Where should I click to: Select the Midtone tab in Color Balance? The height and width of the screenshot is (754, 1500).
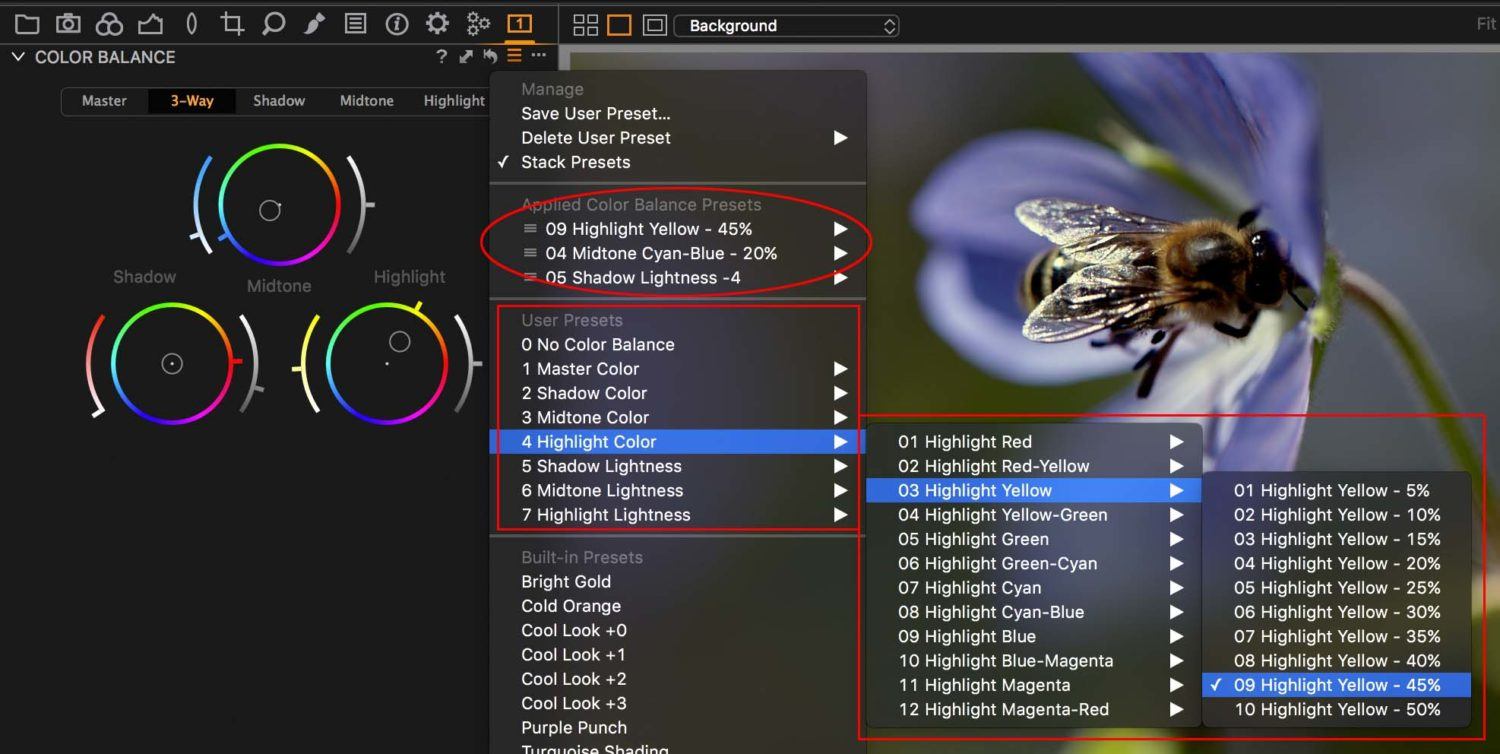pyautogui.click(x=366, y=101)
